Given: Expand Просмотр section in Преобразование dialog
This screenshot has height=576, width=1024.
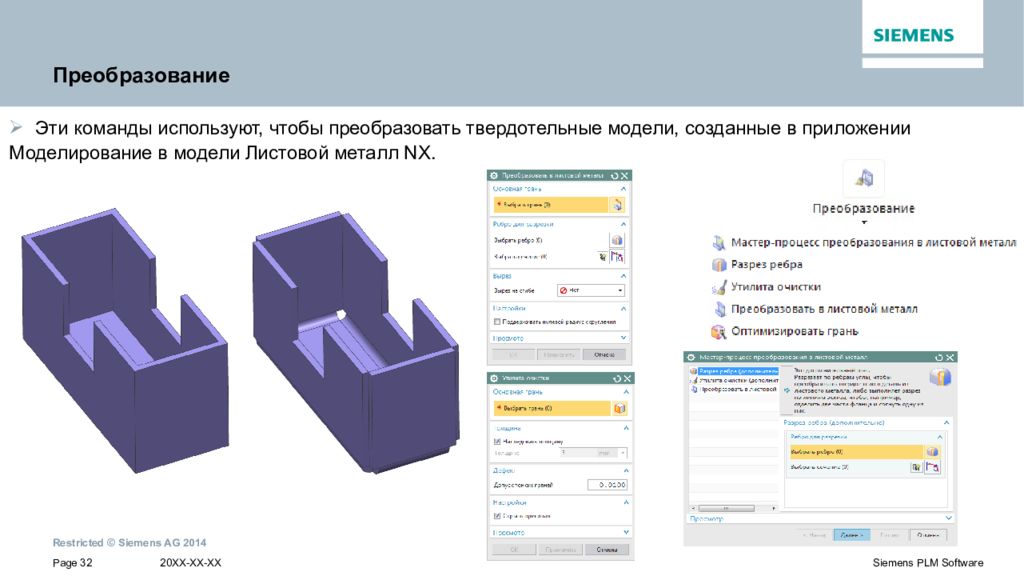Looking at the screenshot, I should tap(559, 338).
